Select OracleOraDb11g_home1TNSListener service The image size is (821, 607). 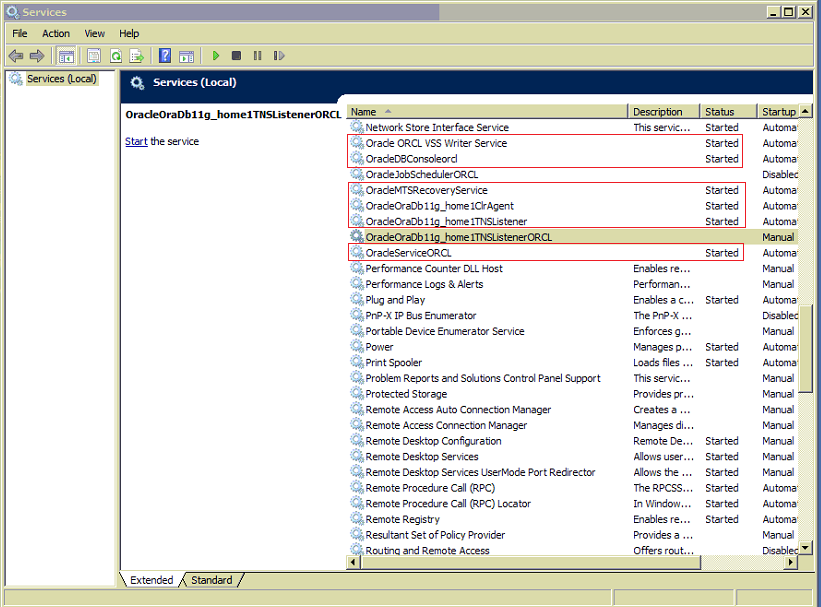point(446,222)
